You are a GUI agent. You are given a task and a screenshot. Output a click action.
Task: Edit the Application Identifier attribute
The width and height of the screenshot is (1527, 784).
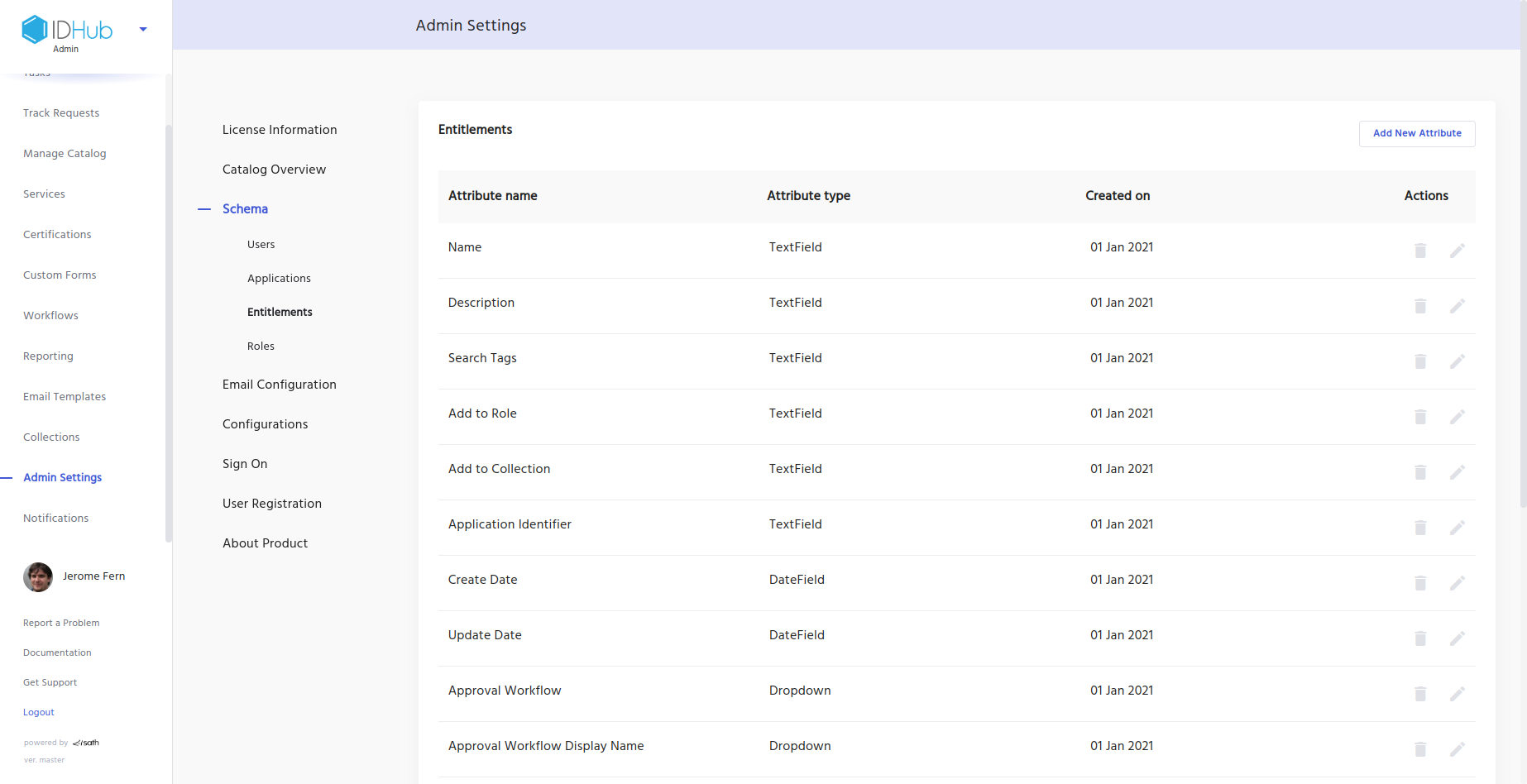click(1458, 528)
